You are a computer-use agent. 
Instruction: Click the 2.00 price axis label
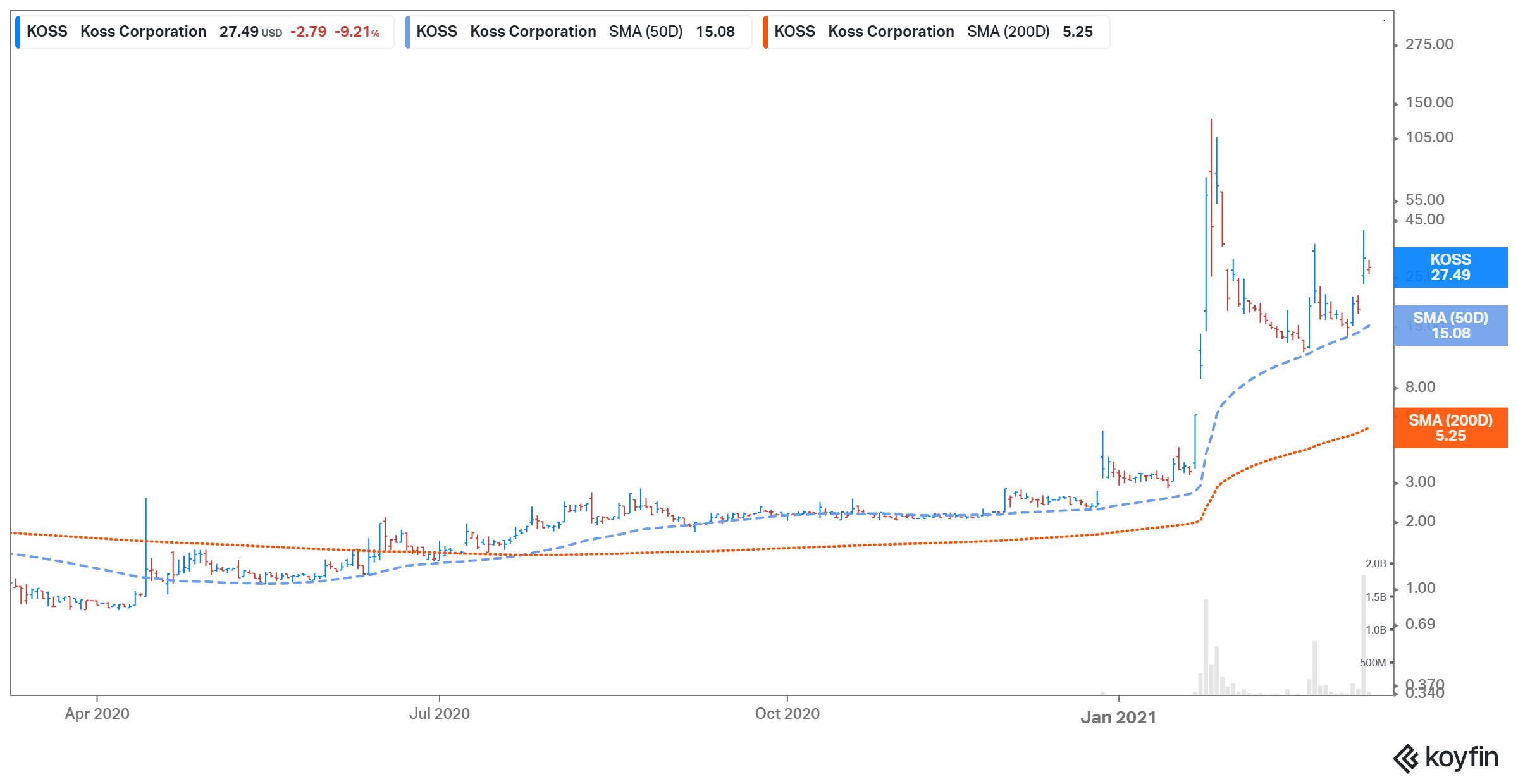(1421, 521)
